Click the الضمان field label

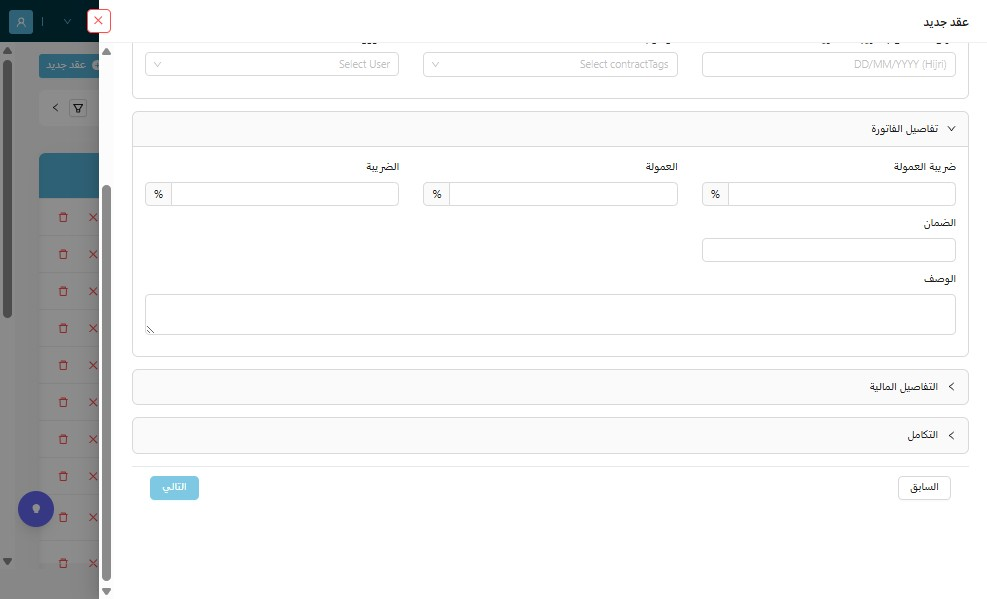(939, 223)
